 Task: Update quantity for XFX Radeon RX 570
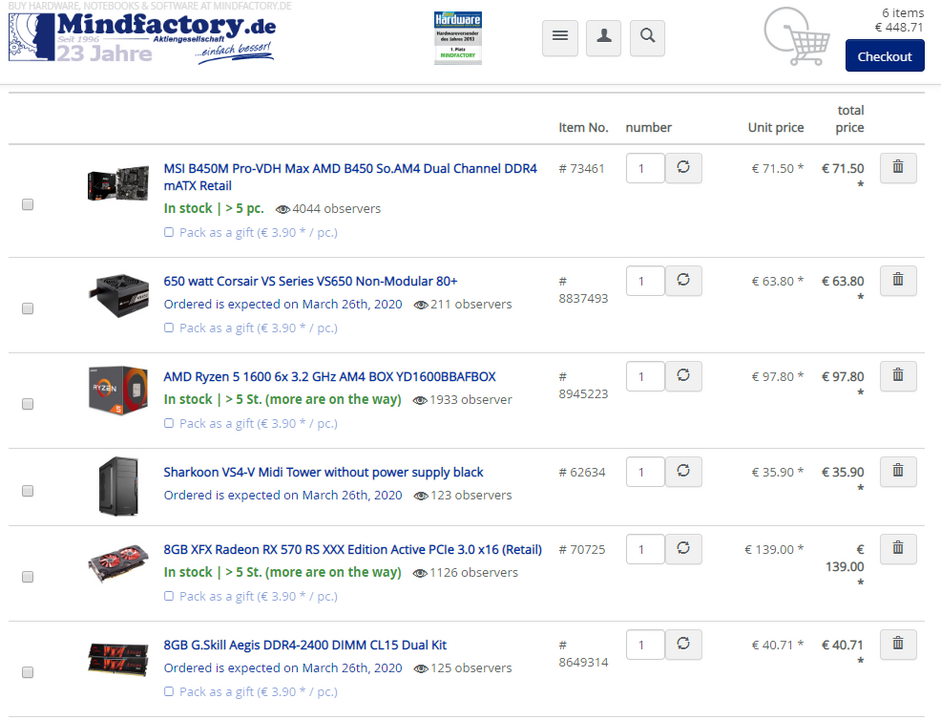[684, 548]
